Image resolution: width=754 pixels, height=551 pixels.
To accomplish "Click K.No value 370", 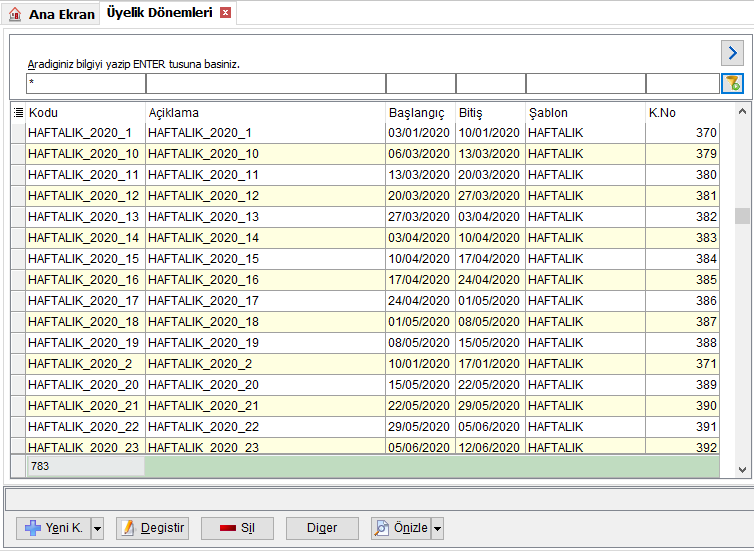I will [x=682, y=133].
